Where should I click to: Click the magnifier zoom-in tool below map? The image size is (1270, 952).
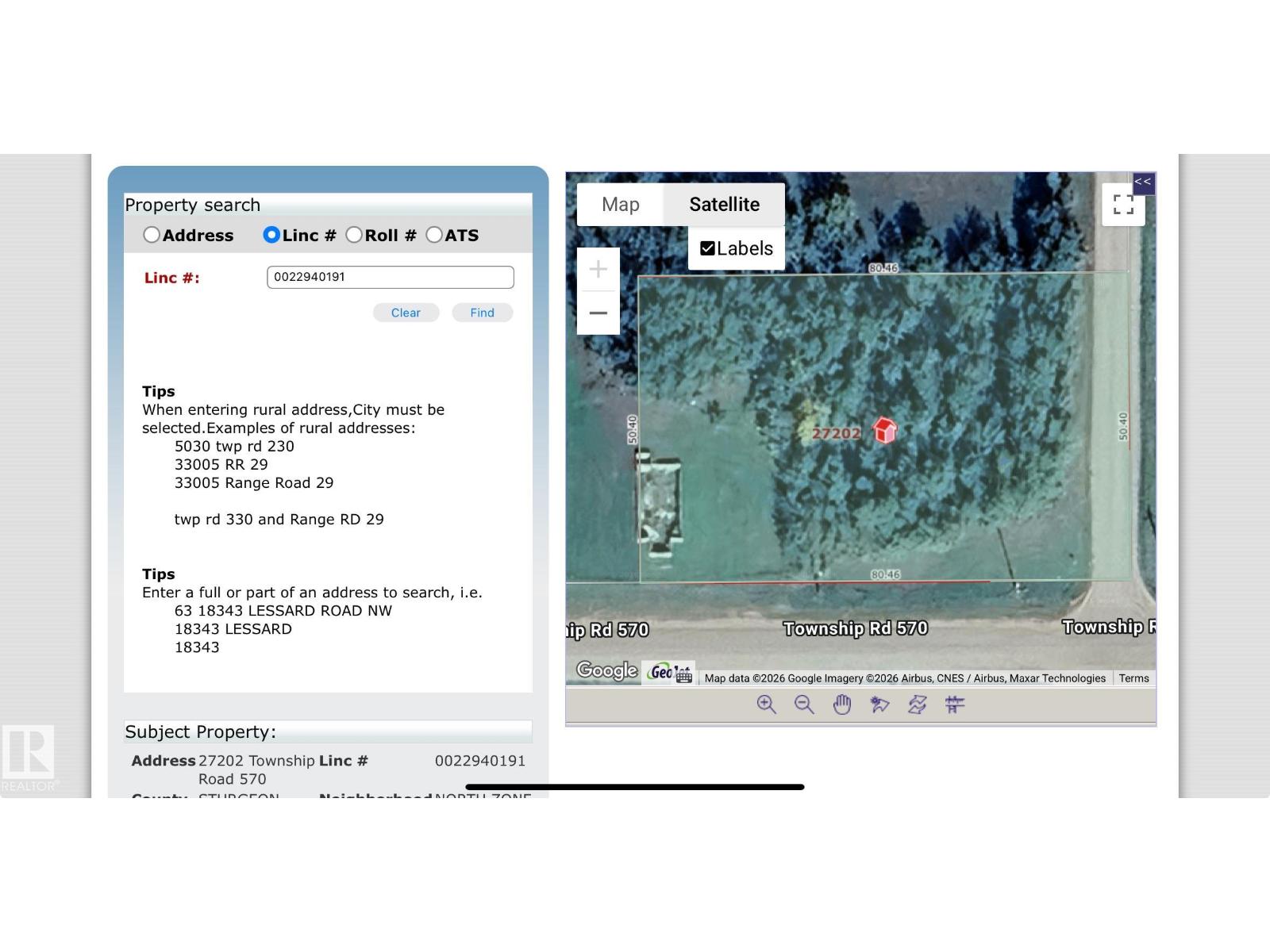766,704
